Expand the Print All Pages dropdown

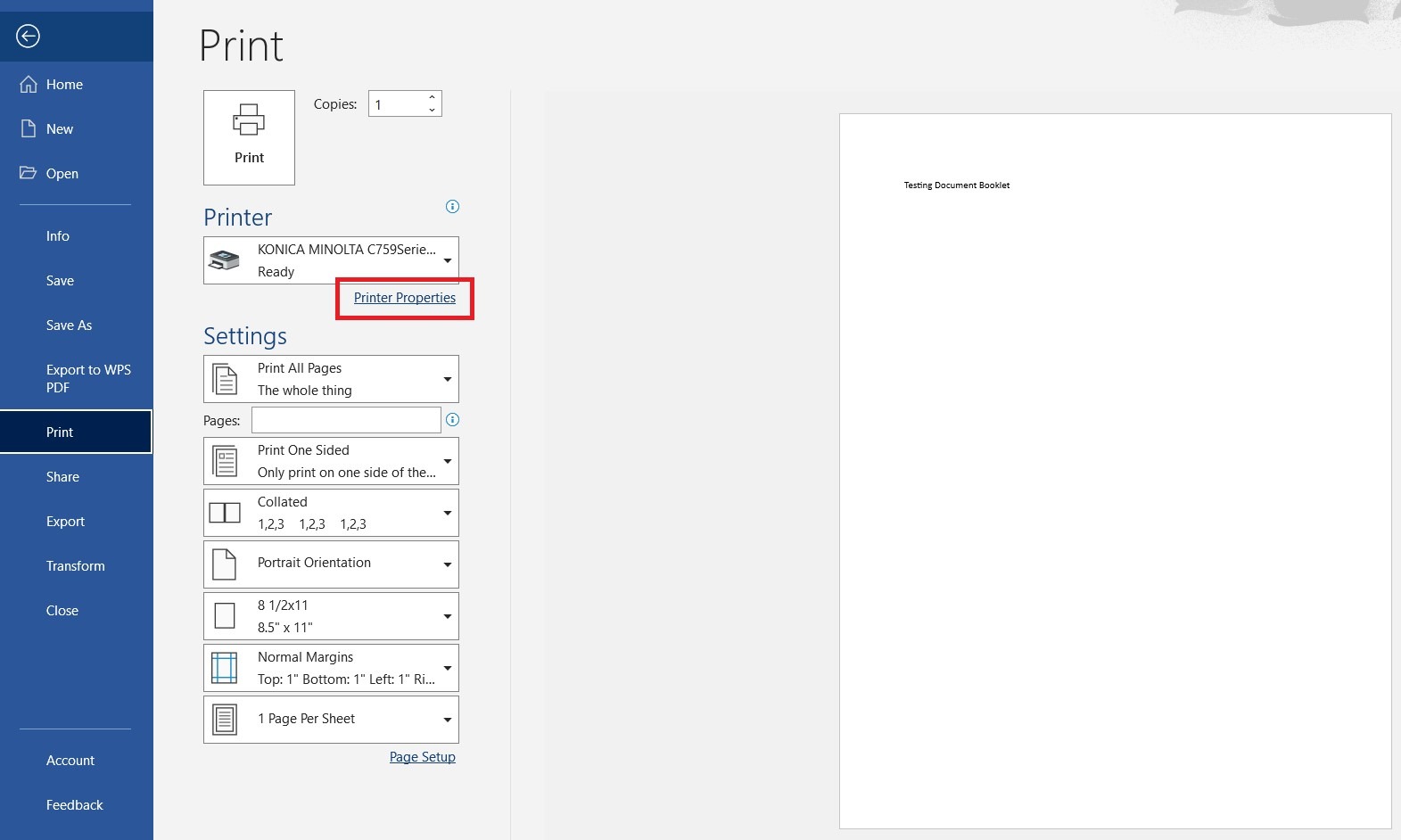coord(331,379)
